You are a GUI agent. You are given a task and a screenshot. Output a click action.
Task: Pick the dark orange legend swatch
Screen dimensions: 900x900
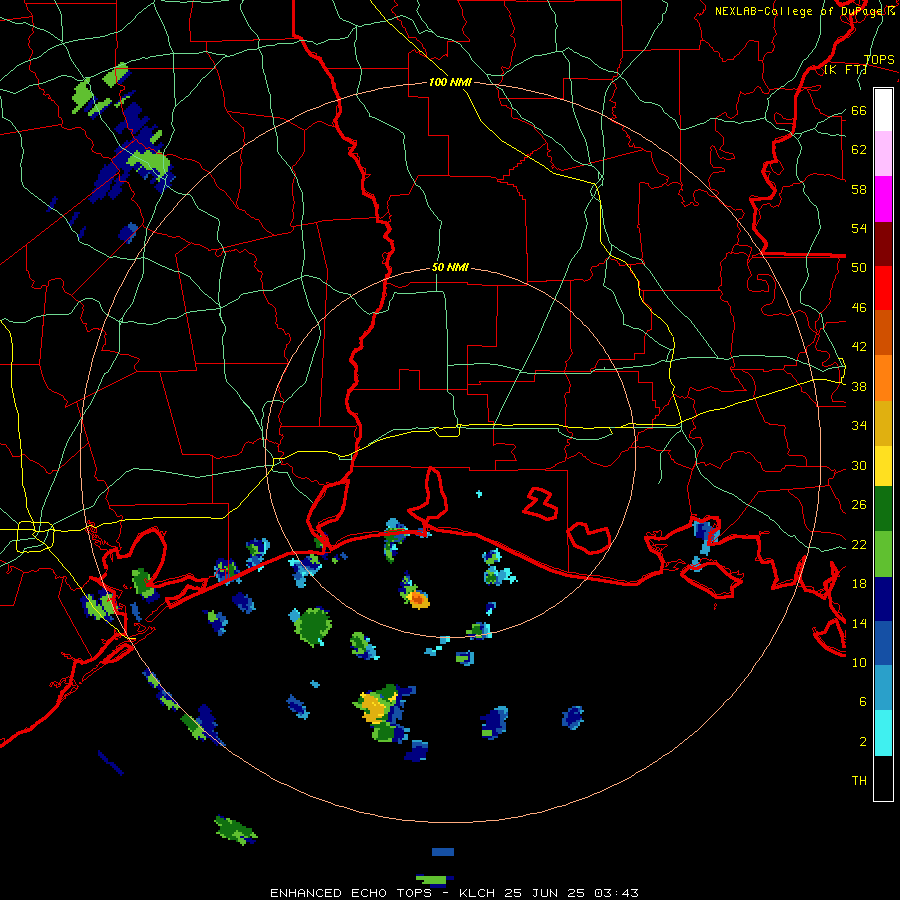tap(883, 332)
